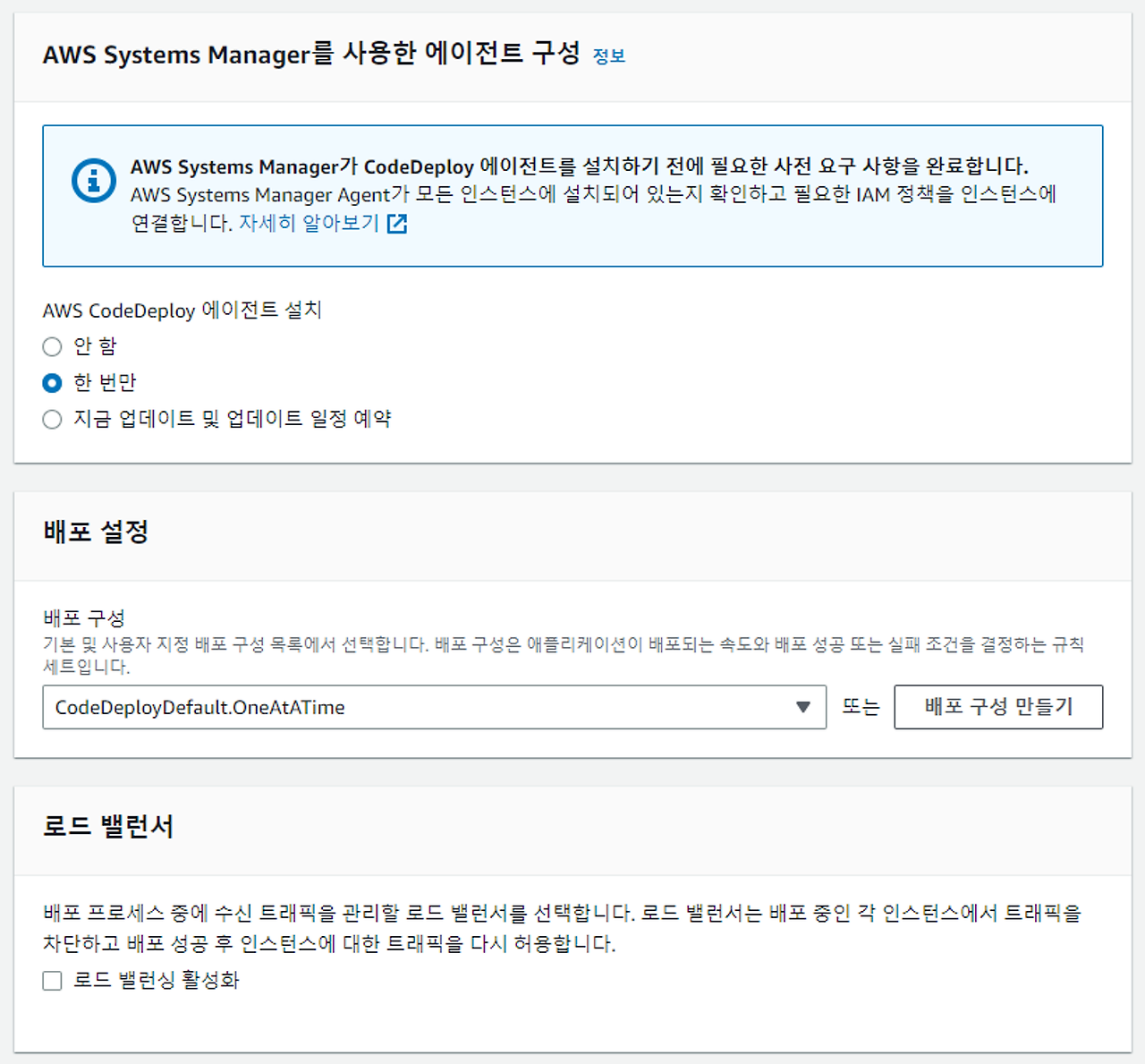Enable the 로드 밸런싱 활성화 checkbox
Viewport: 1145px width, 1064px height.
pyautogui.click(x=52, y=981)
